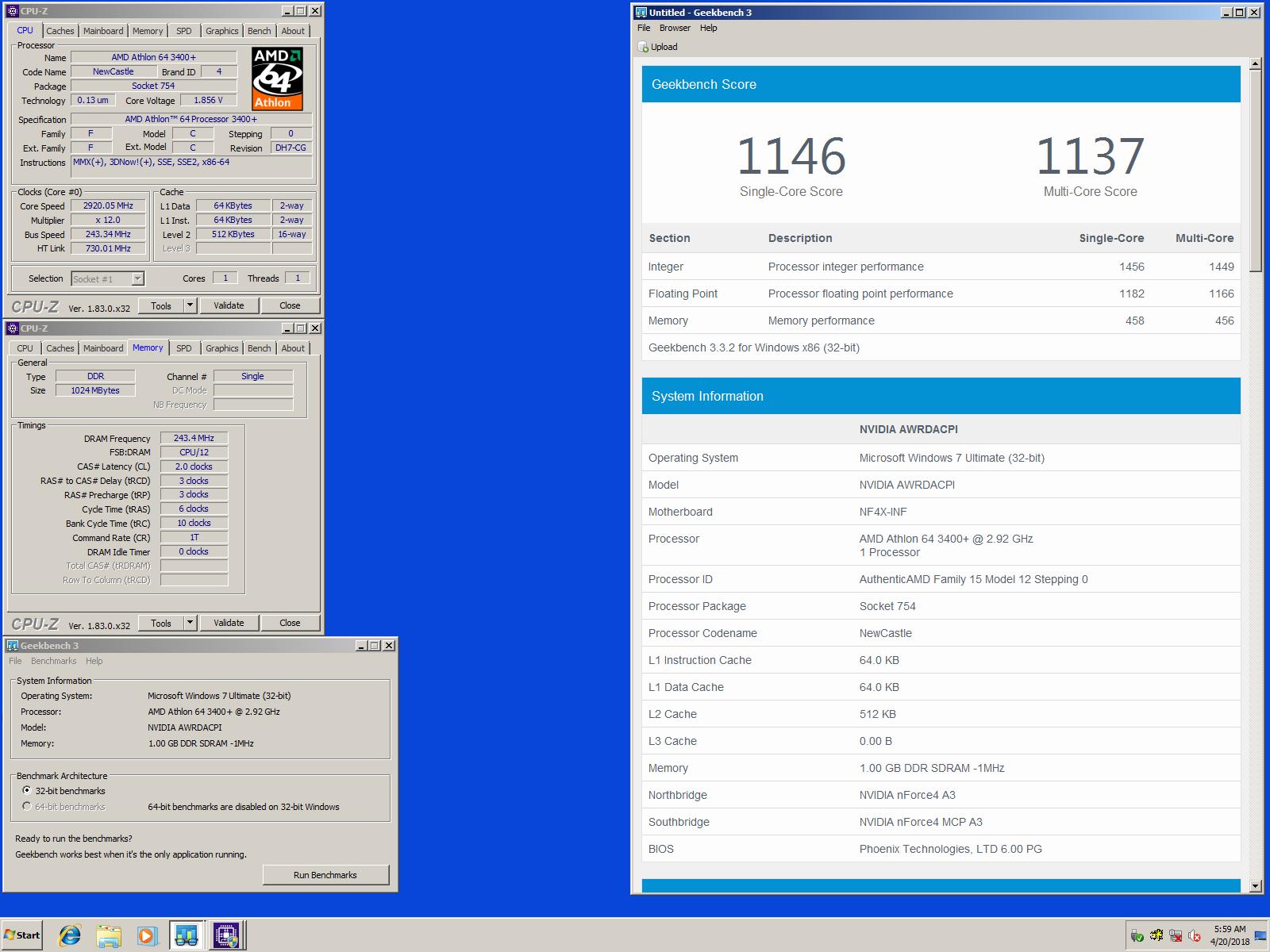
Task: Open Bench tab in lower CPU-Z window
Action: click(259, 348)
